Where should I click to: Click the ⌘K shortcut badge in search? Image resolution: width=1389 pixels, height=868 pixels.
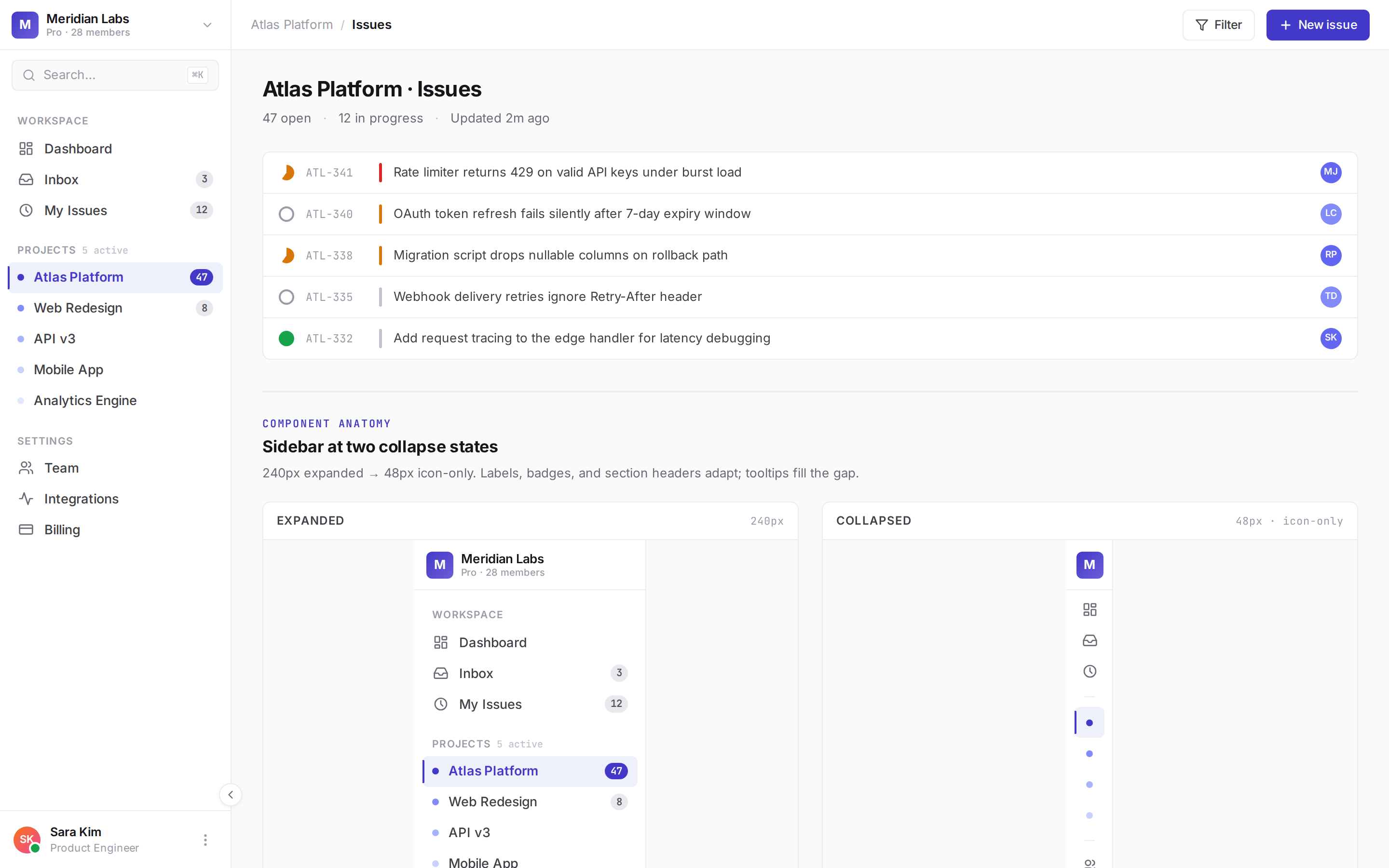click(197, 75)
